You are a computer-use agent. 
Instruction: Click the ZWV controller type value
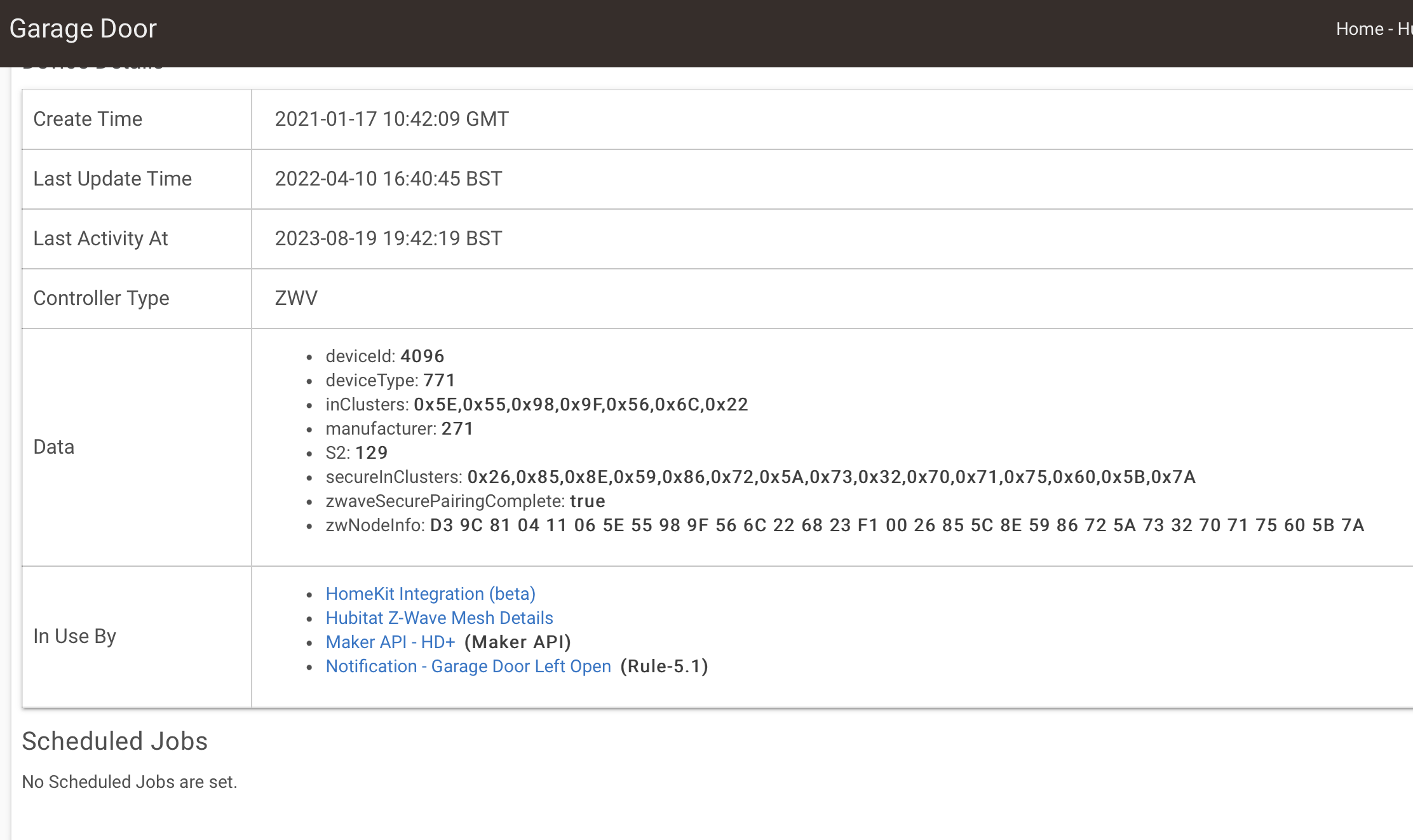point(296,298)
